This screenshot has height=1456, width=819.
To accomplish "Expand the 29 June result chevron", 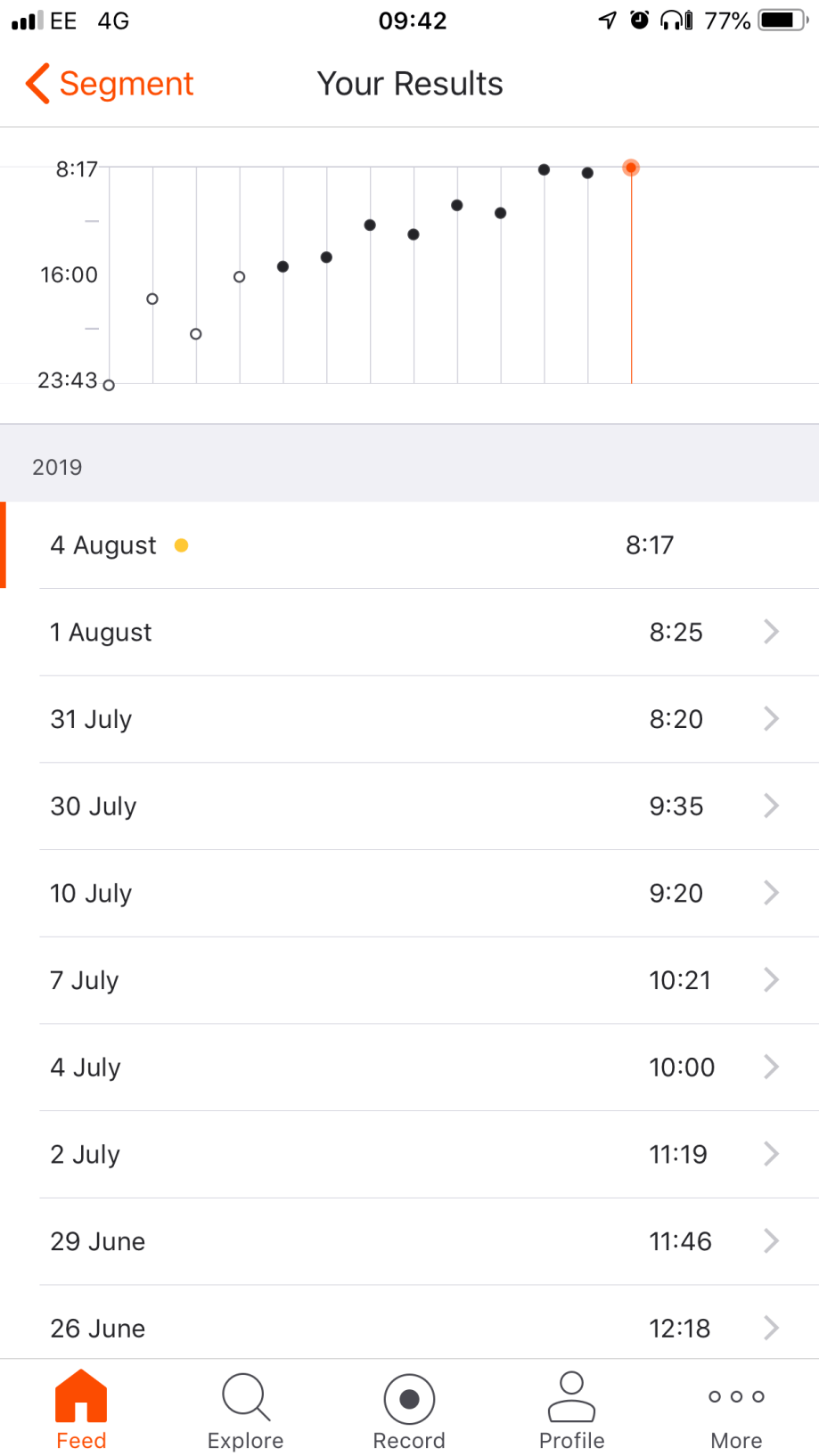I will click(771, 1241).
